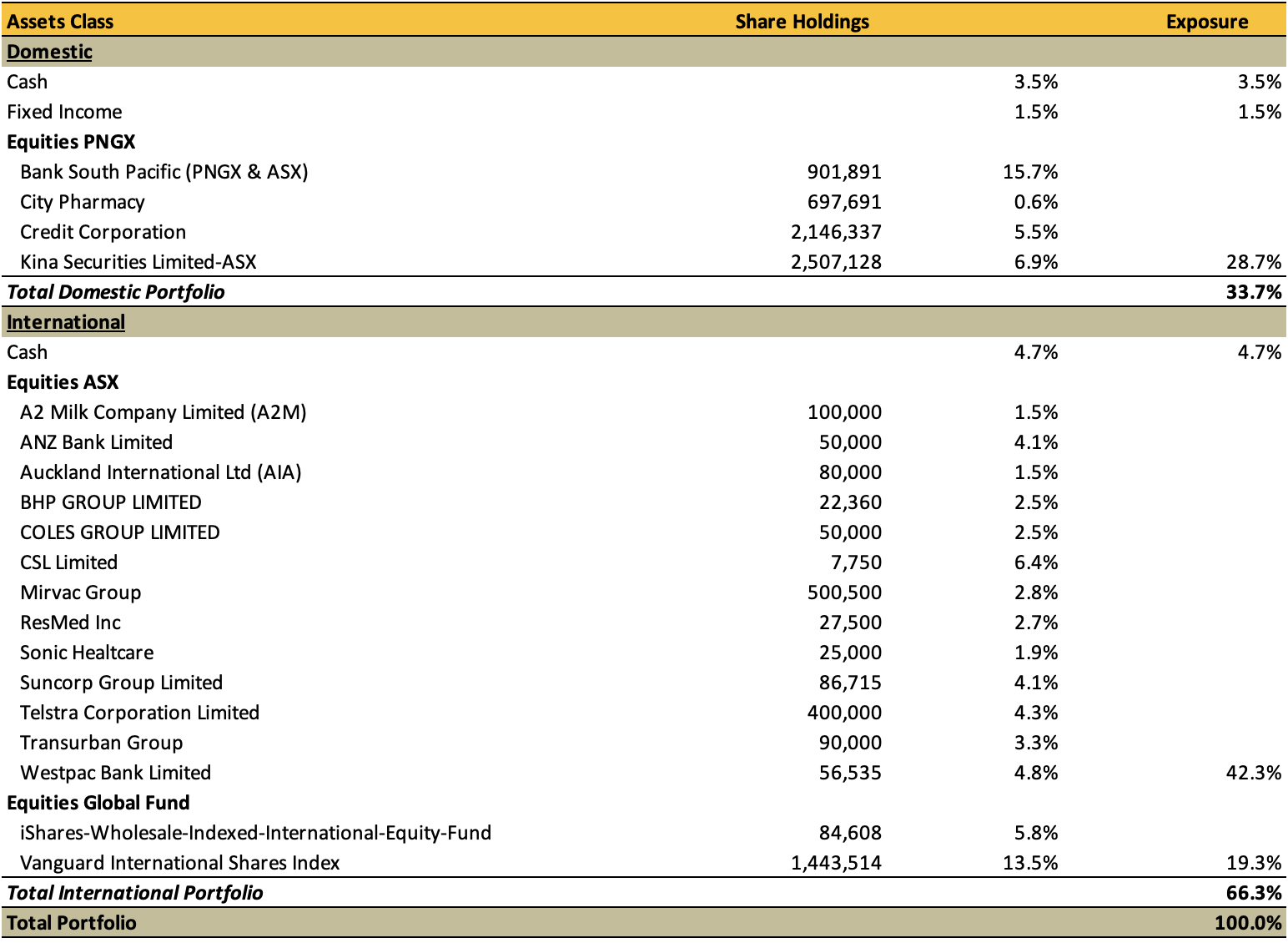Viewport: 1288px width, 943px height.
Task: Select the Share Holdings column header
Action: pyautogui.click(x=802, y=22)
